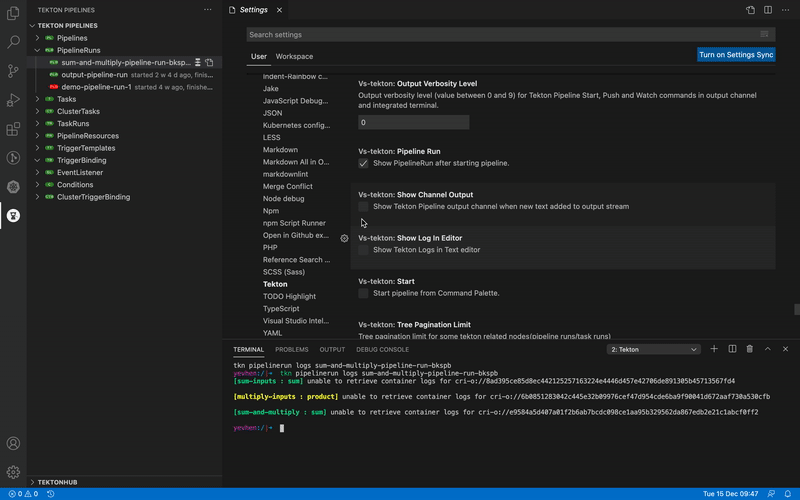Kill the active terminal
Viewport: 800px width, 500px height.
[749, 349]
